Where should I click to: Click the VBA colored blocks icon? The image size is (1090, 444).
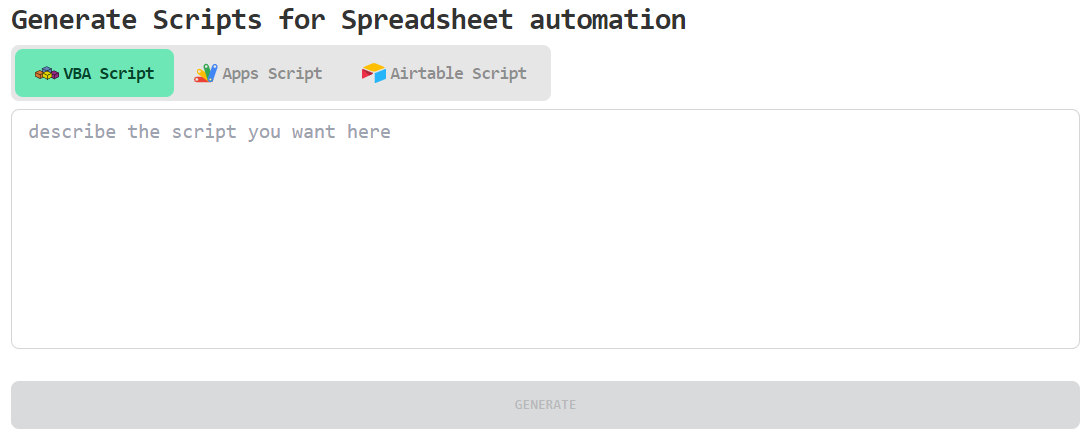[x=46, y=73]
